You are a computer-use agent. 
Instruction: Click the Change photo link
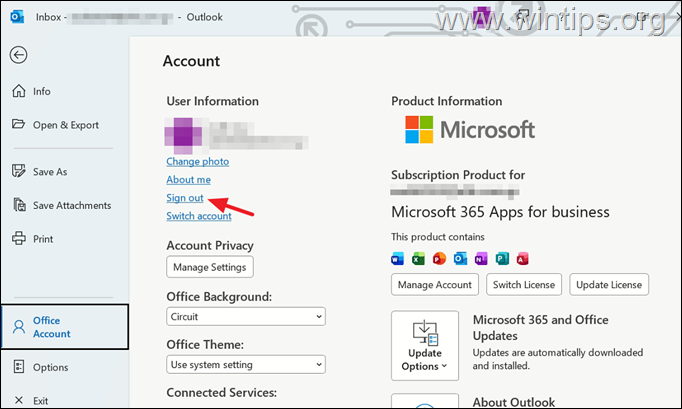tap(197, 161)
